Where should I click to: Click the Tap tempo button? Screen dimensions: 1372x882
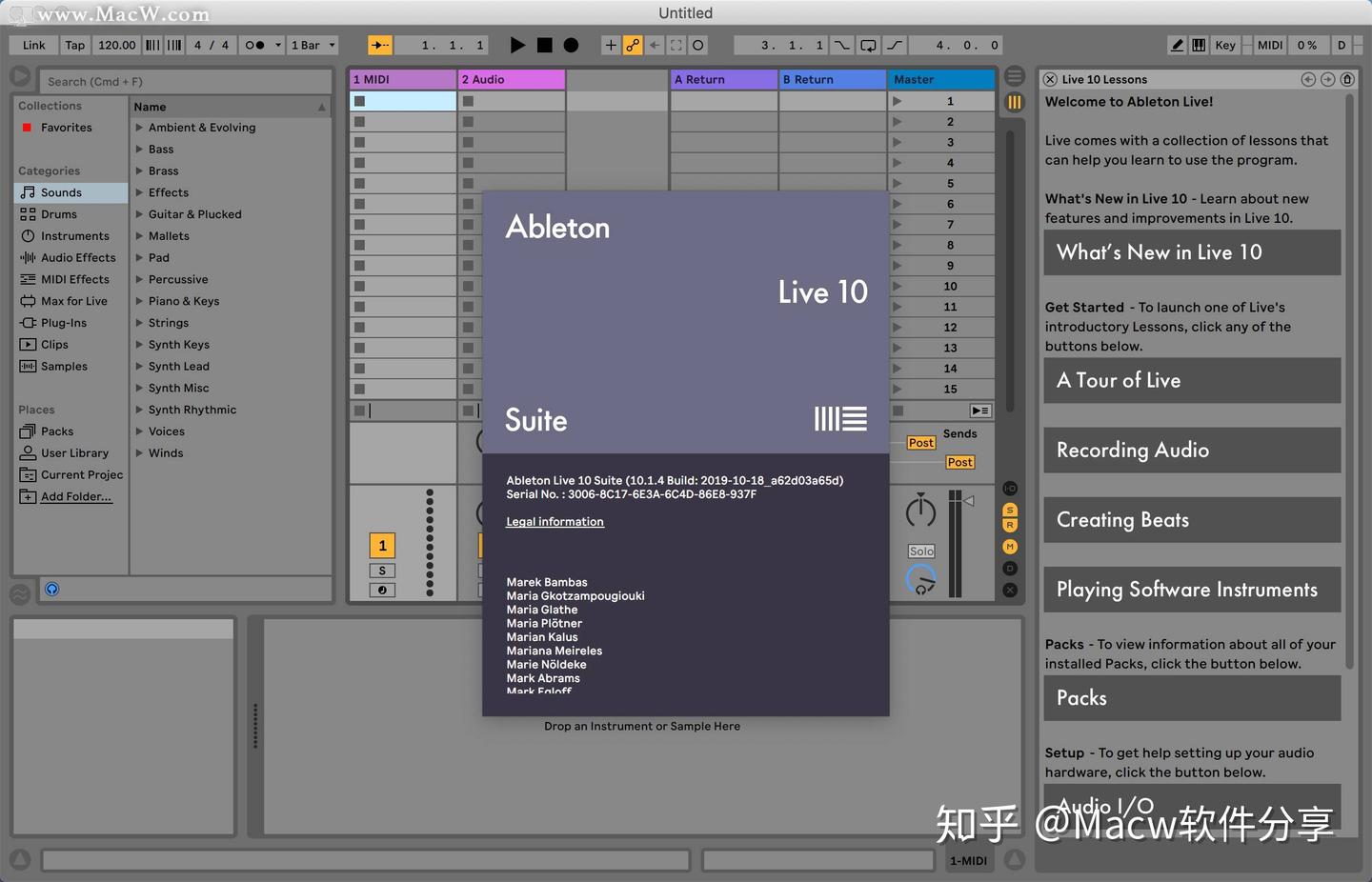[x=75, y=45]
